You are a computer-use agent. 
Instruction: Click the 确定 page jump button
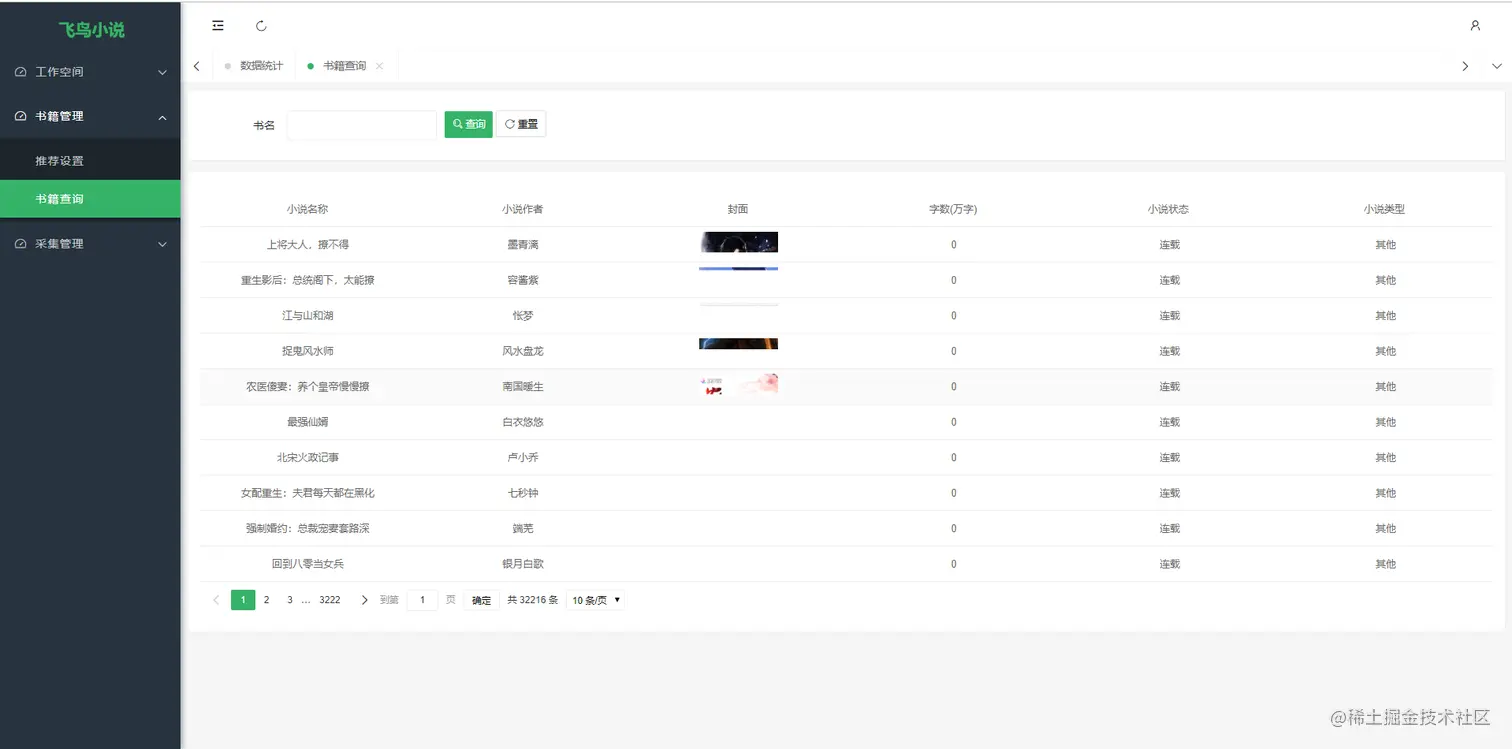pos(482,600)
